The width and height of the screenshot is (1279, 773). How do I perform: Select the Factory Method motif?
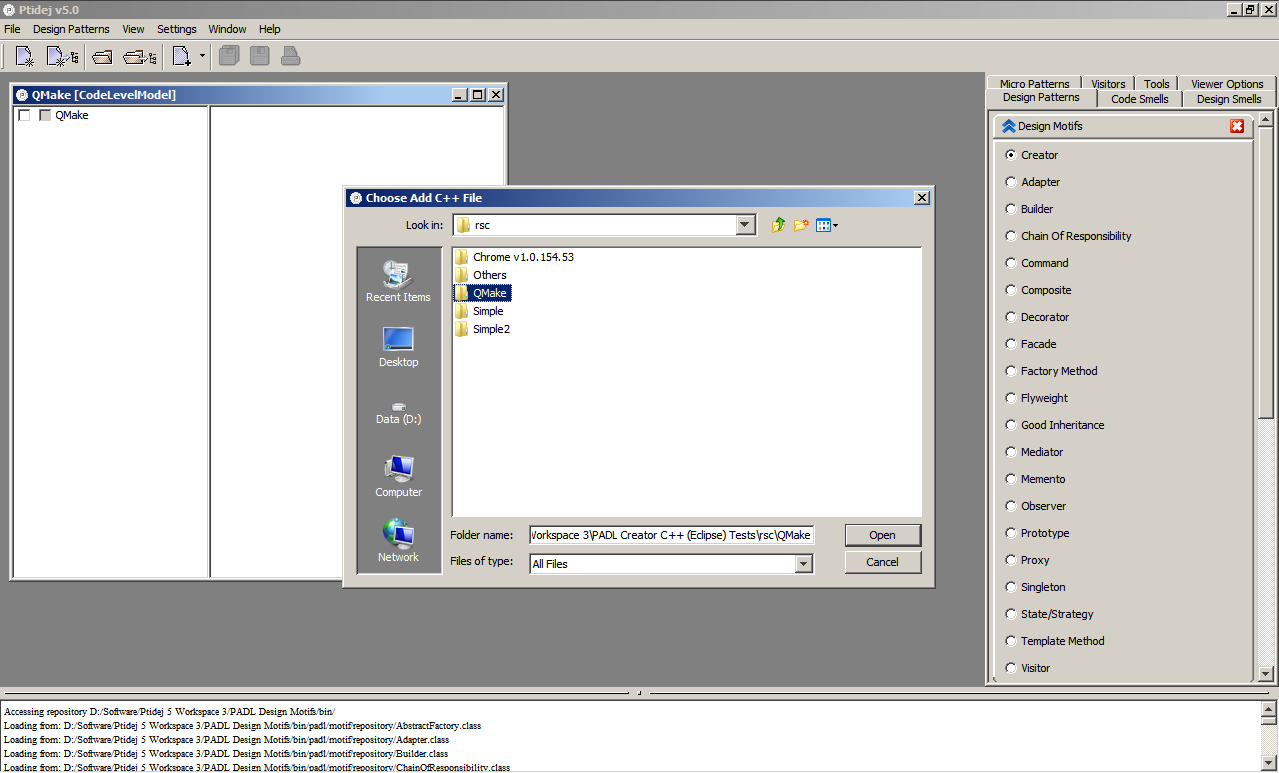[x=1010, y=371]
